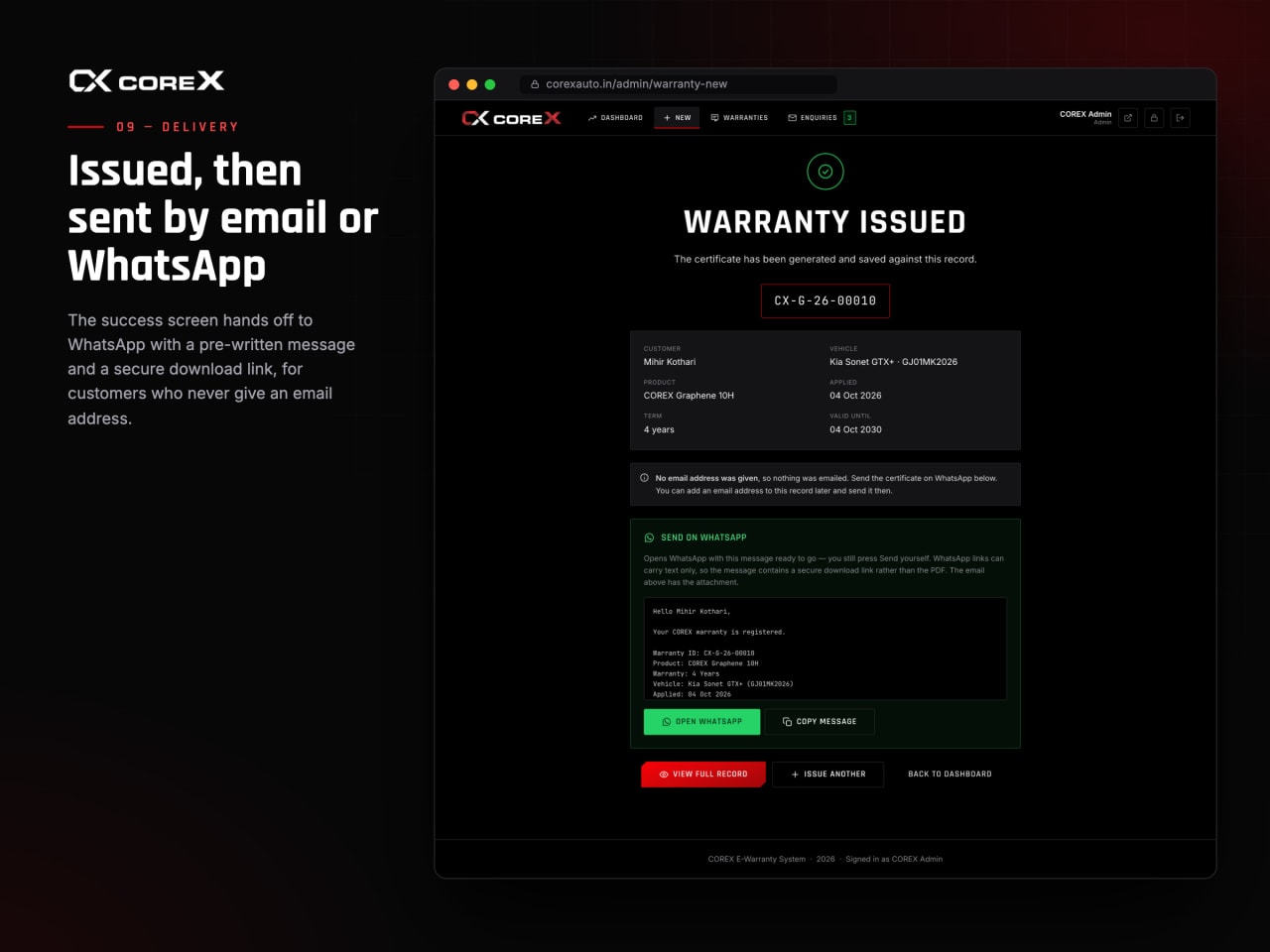This screenshot has height=952, width=1270.
Task: Click the footer text COREX E-Warranty System
Action: [x=757, y=860]
